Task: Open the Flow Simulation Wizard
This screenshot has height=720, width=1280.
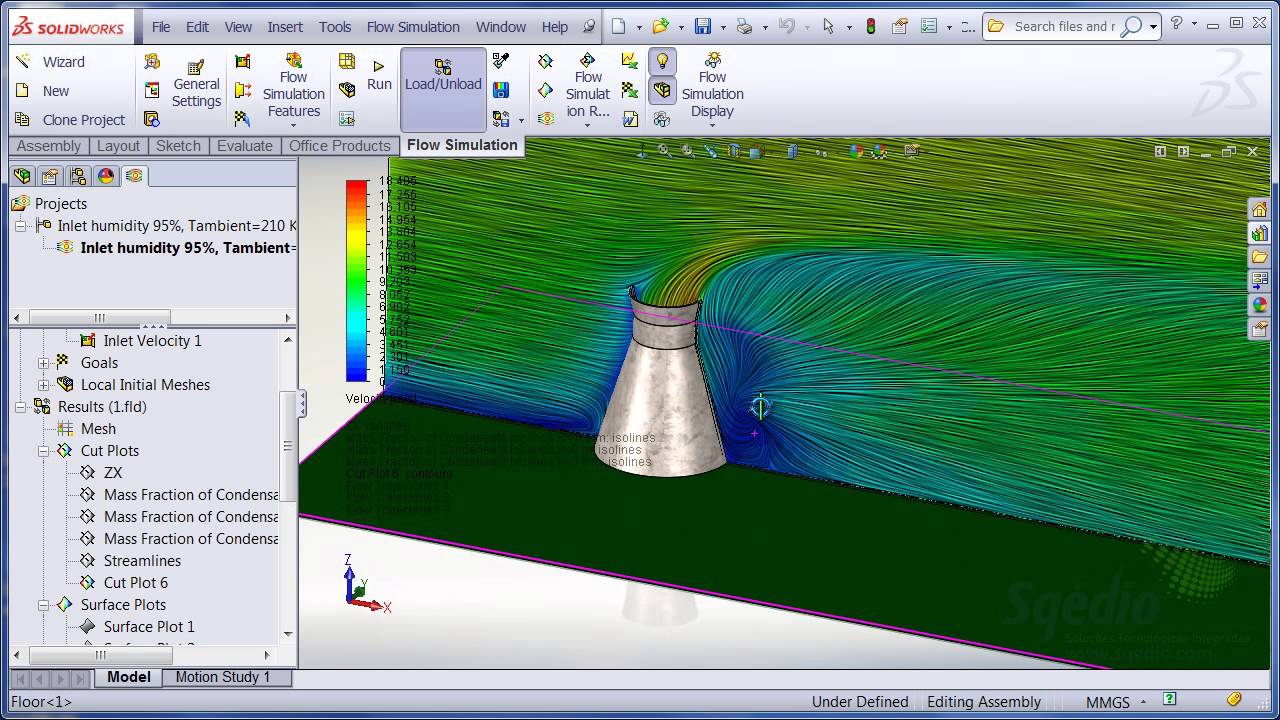Action: point(50,62)
